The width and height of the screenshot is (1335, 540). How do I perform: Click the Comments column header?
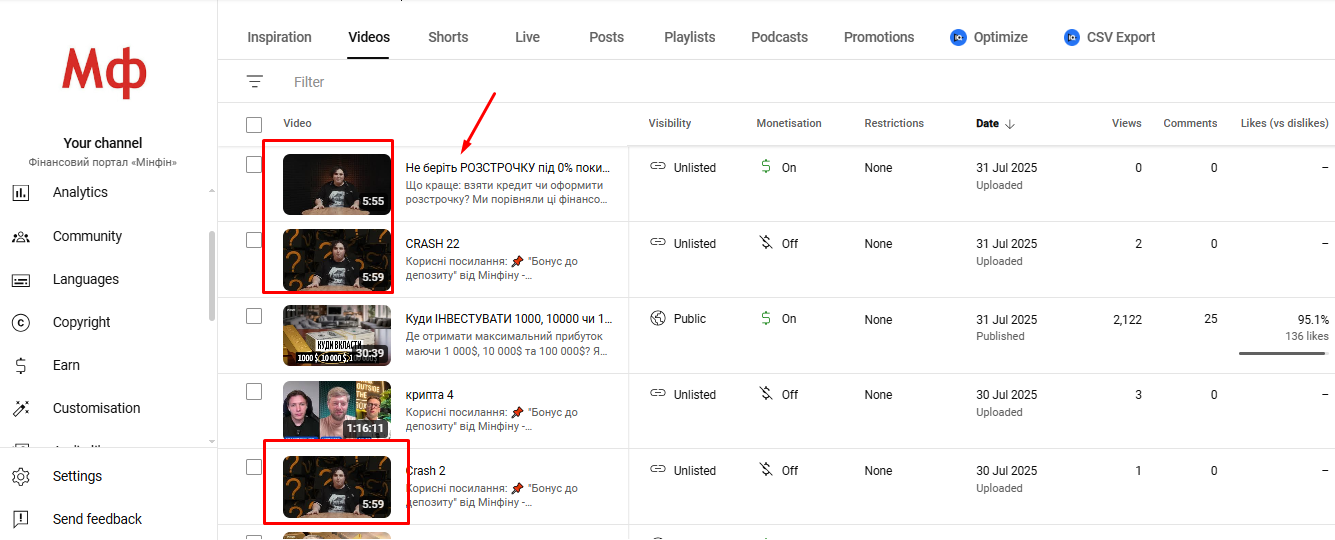tap(1190, 124)
